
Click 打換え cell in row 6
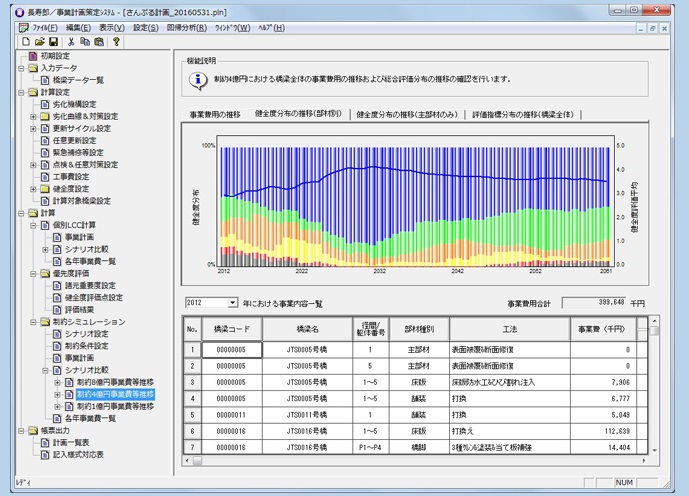click(510, 431)
